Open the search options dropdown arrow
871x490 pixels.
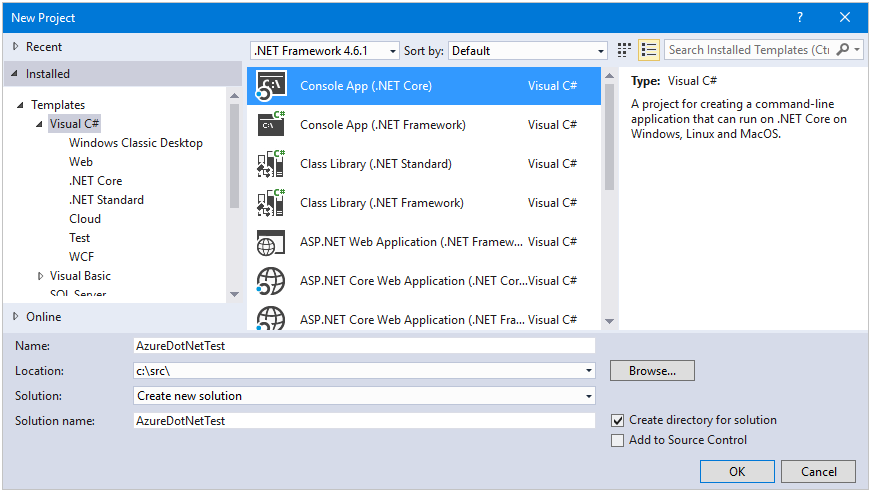point(857,50)
